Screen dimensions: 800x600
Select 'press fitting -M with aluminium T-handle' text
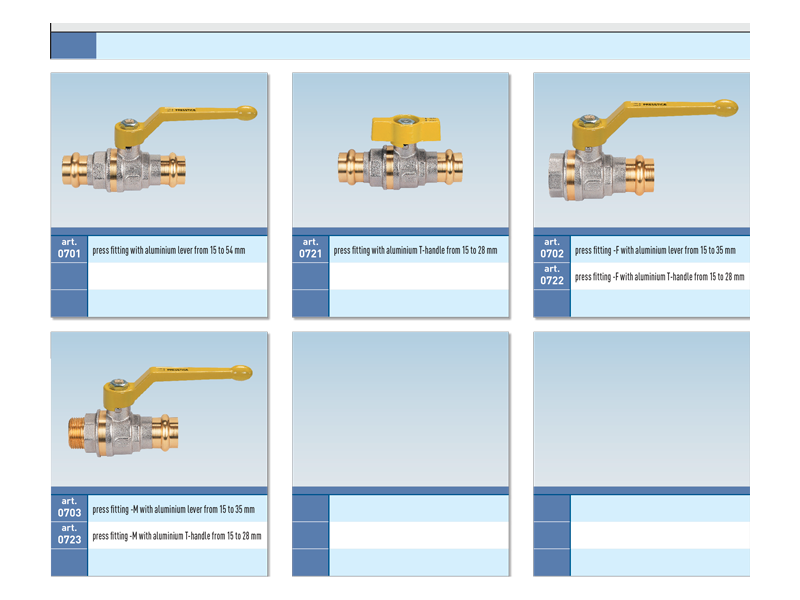click(x=177, y=536)
